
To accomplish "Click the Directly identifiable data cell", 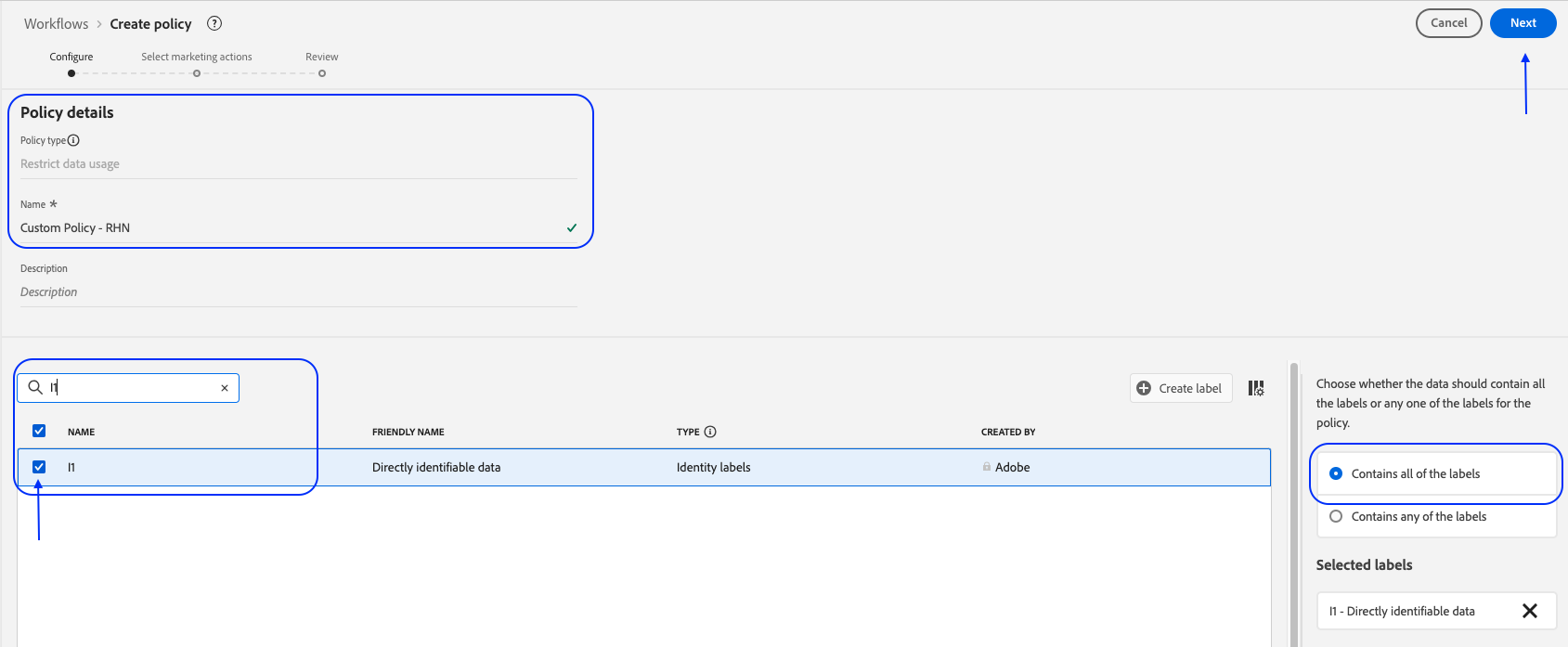I will [x=436, y=467].
